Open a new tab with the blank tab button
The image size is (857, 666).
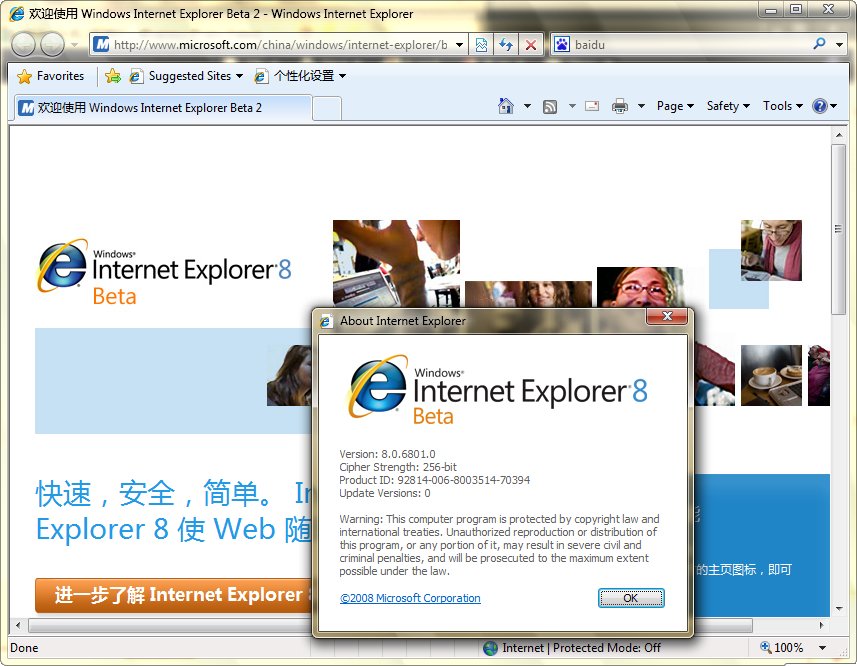pos(327,108)
